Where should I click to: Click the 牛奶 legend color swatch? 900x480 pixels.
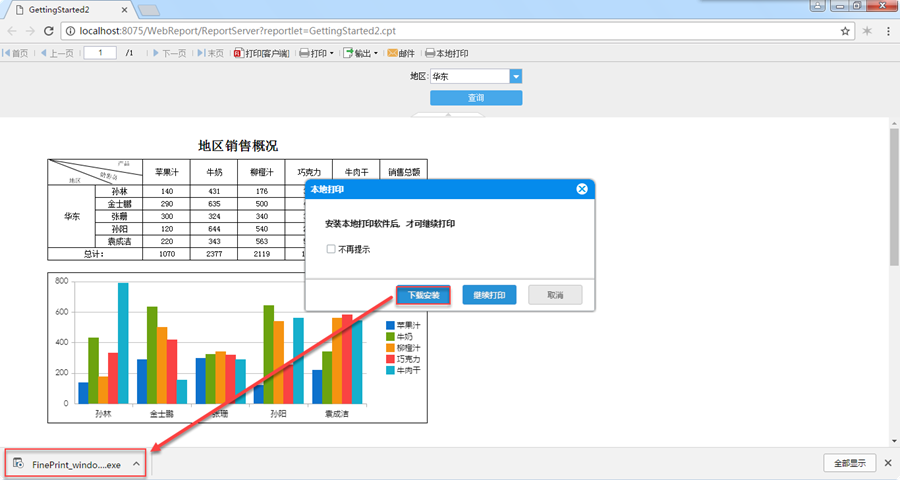[390, 336]
